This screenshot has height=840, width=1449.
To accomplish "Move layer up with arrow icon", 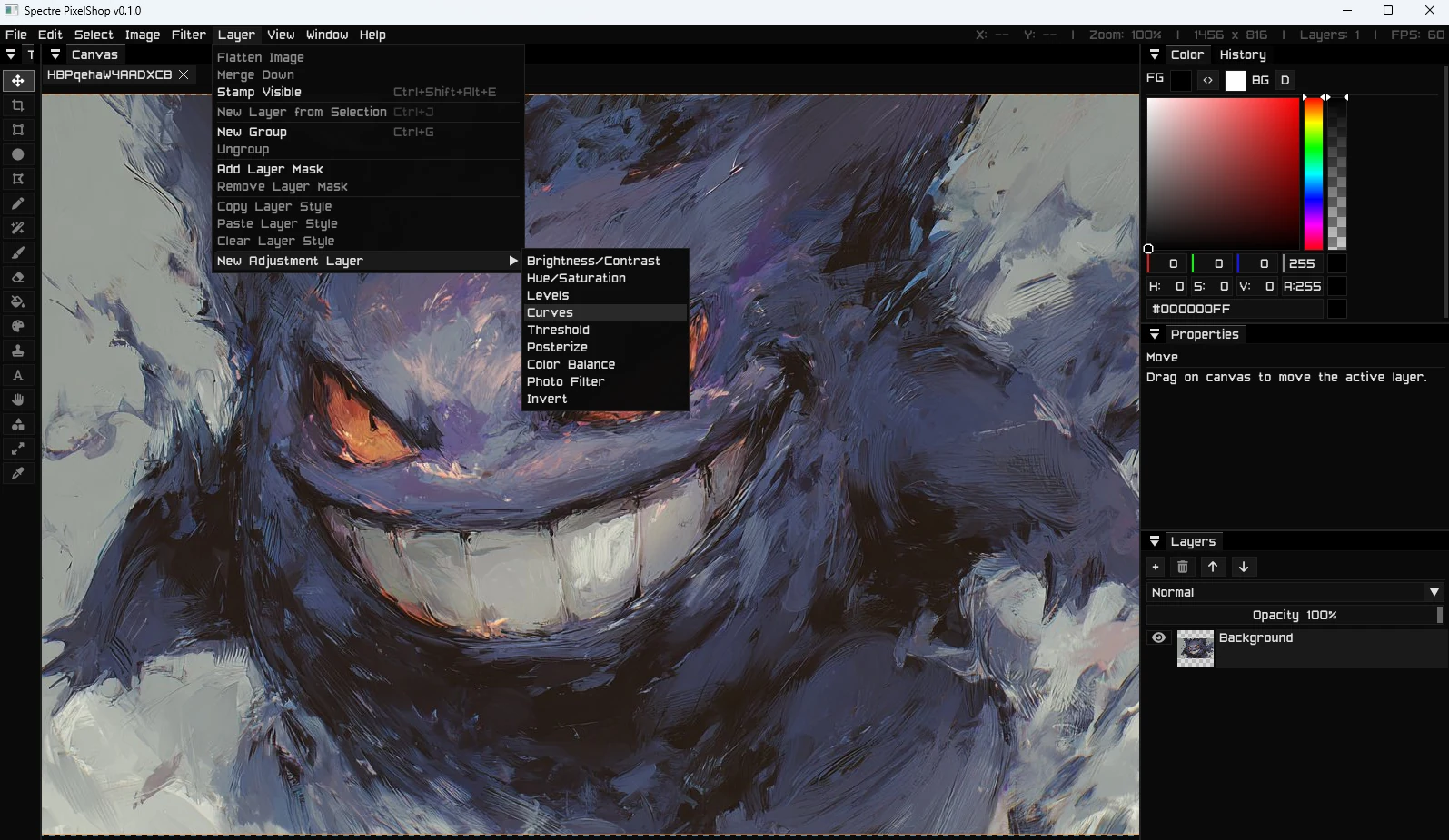I will [x=1213, y=567].
